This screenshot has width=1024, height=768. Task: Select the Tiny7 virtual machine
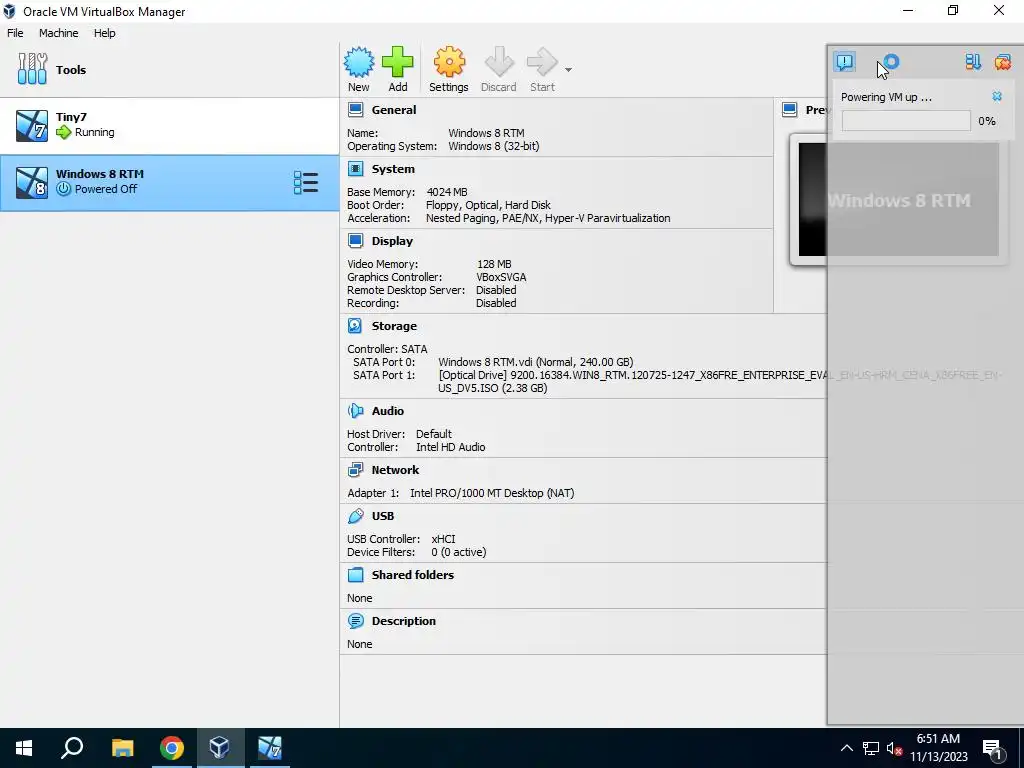tap(170, 126)
